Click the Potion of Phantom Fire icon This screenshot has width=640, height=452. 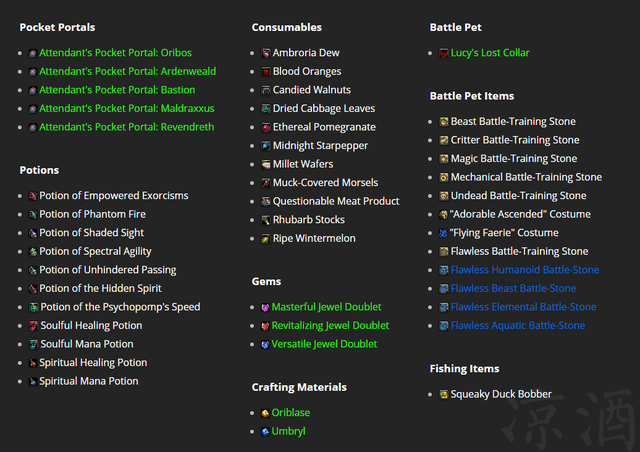tap(33, 215)
